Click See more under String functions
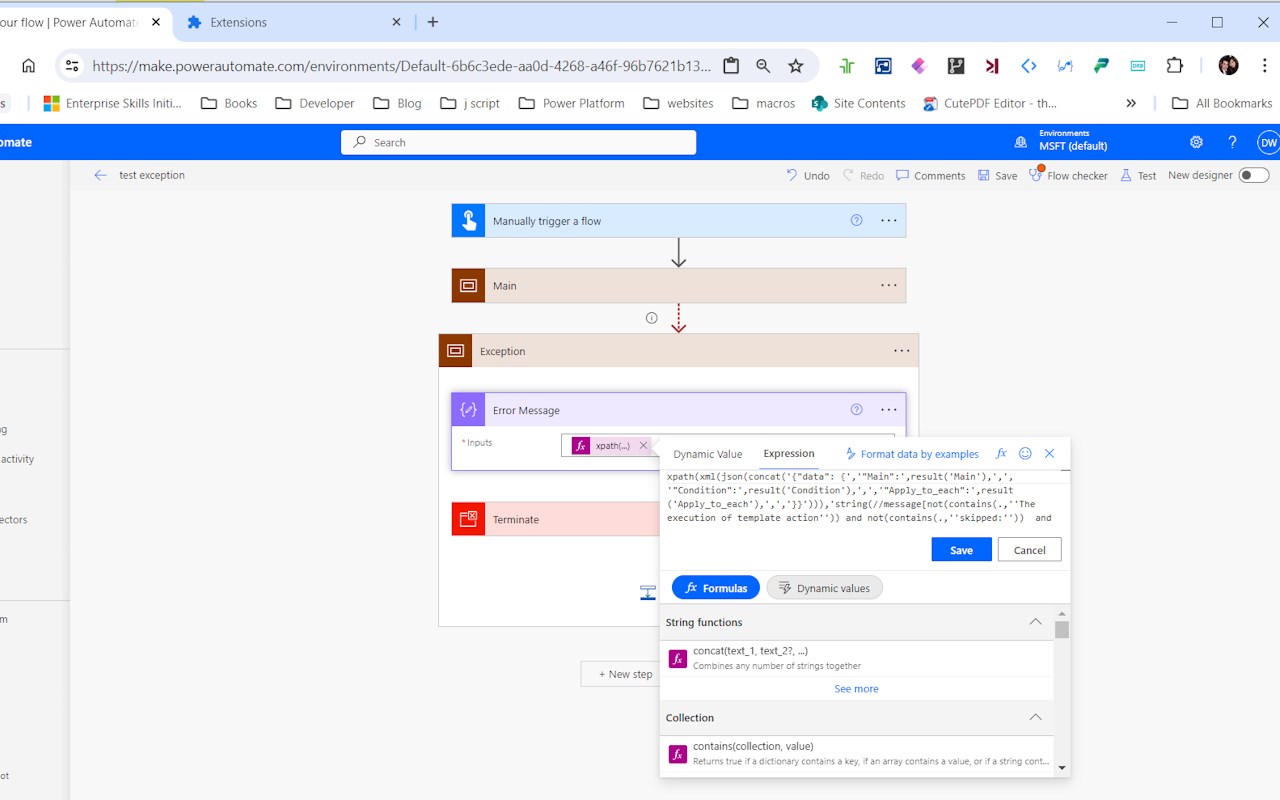The width and height of the screenshot is (1280, 800). point(856,689)
